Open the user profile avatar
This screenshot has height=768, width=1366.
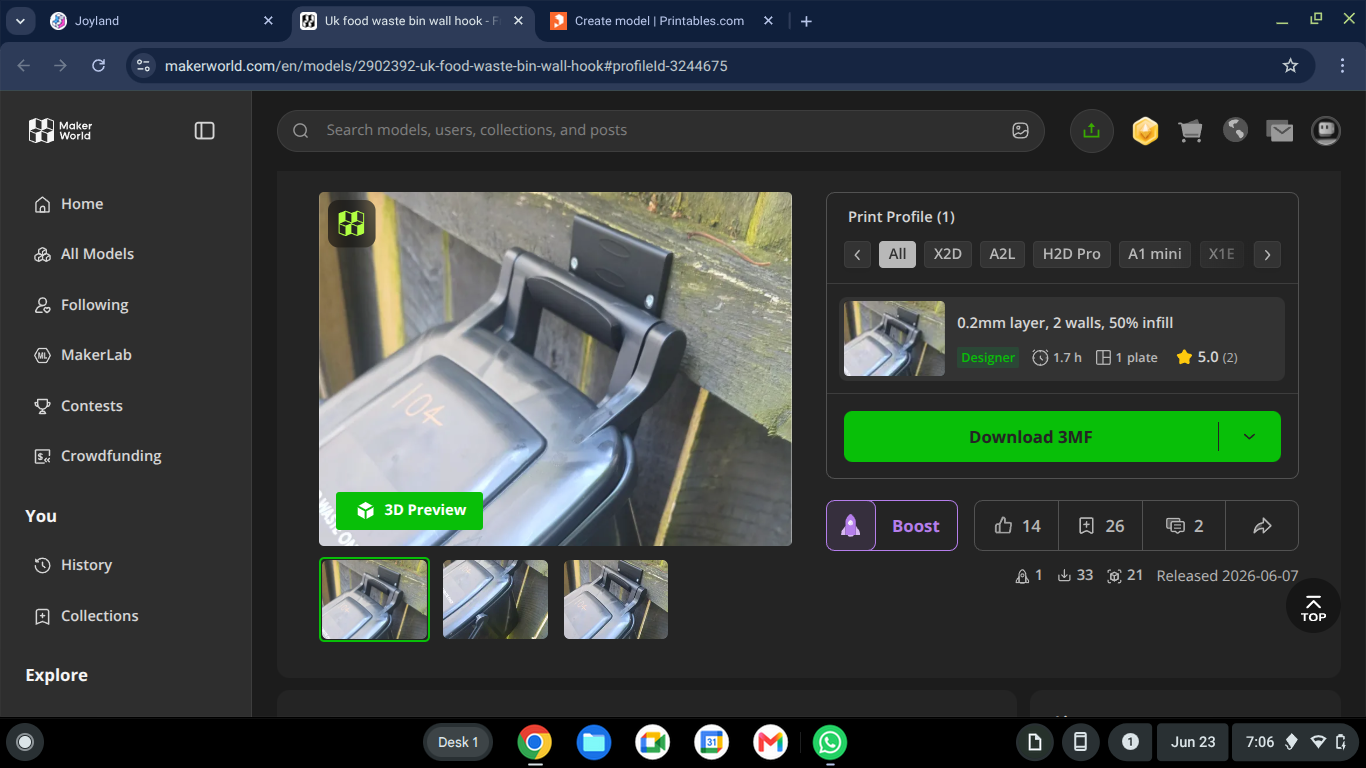[x=1326, y=131]
